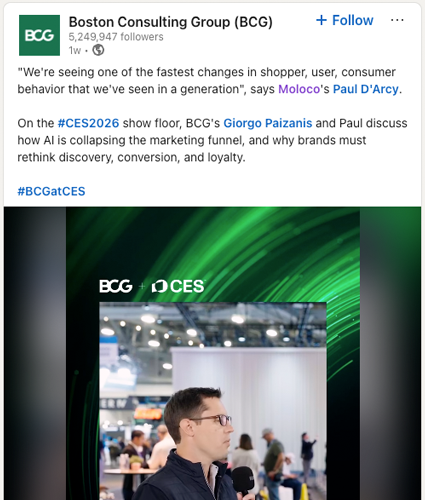The width and height of the screenshot is (425, 500).
Task: Click the 5,249,947 followers count
Action: [x=116, y=37]
